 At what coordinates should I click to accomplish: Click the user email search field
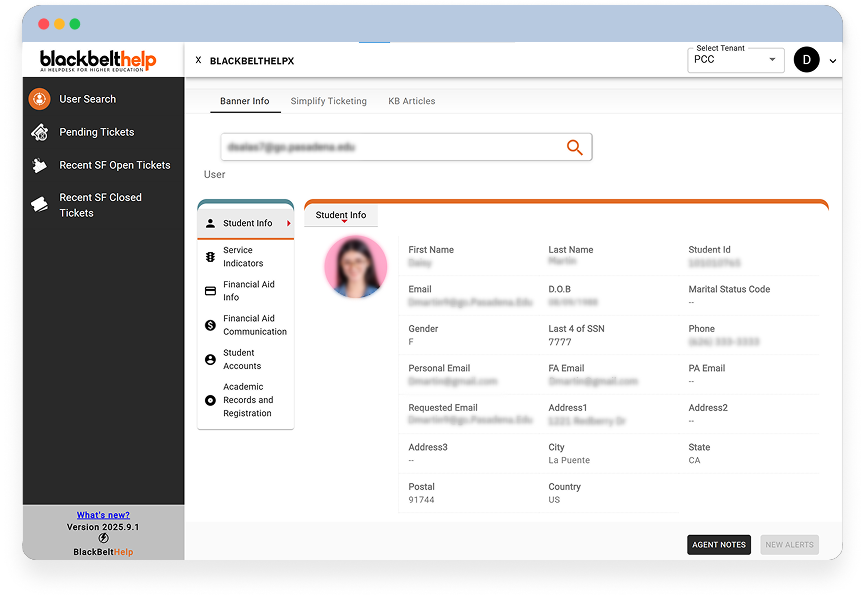click(x=390, y=148)
